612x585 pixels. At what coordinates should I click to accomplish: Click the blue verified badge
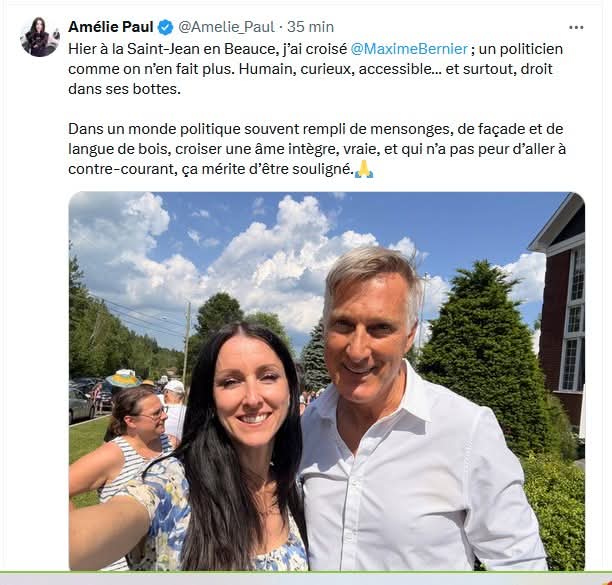point(165,27)
